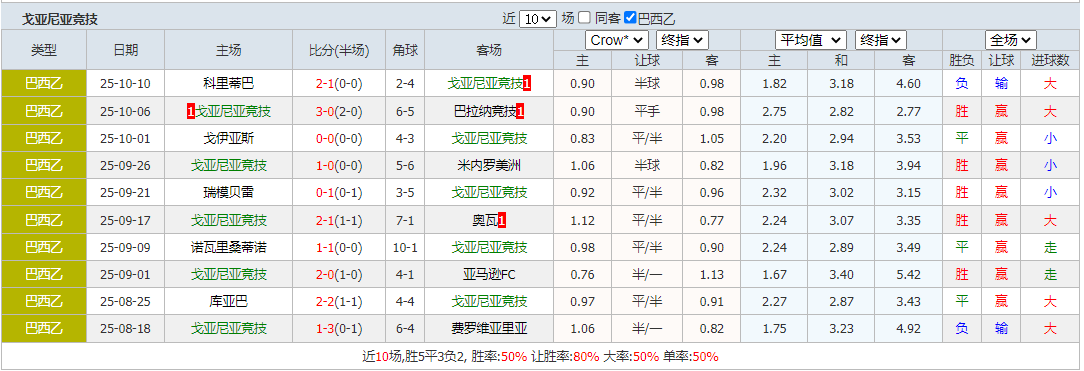This screenshot has height=371, width=1084.
Task: Click the 巴西乙 type cell for 25-09-01
Action: coord(44,275)
